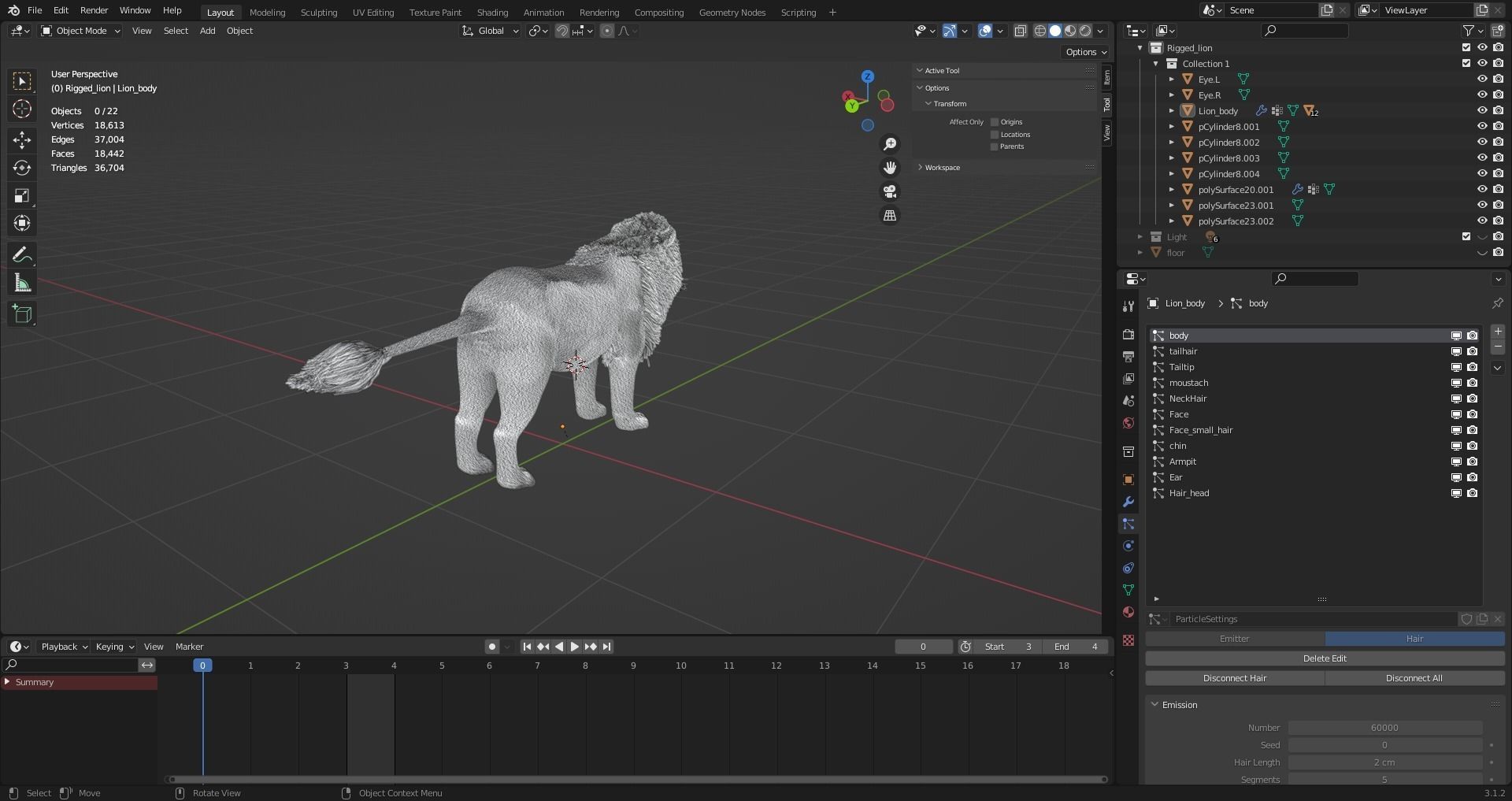Viewport: 1512px width, 801px height.
Task: Open the Modifiers wrench properties tab
Action: (x=1128, y=502)
